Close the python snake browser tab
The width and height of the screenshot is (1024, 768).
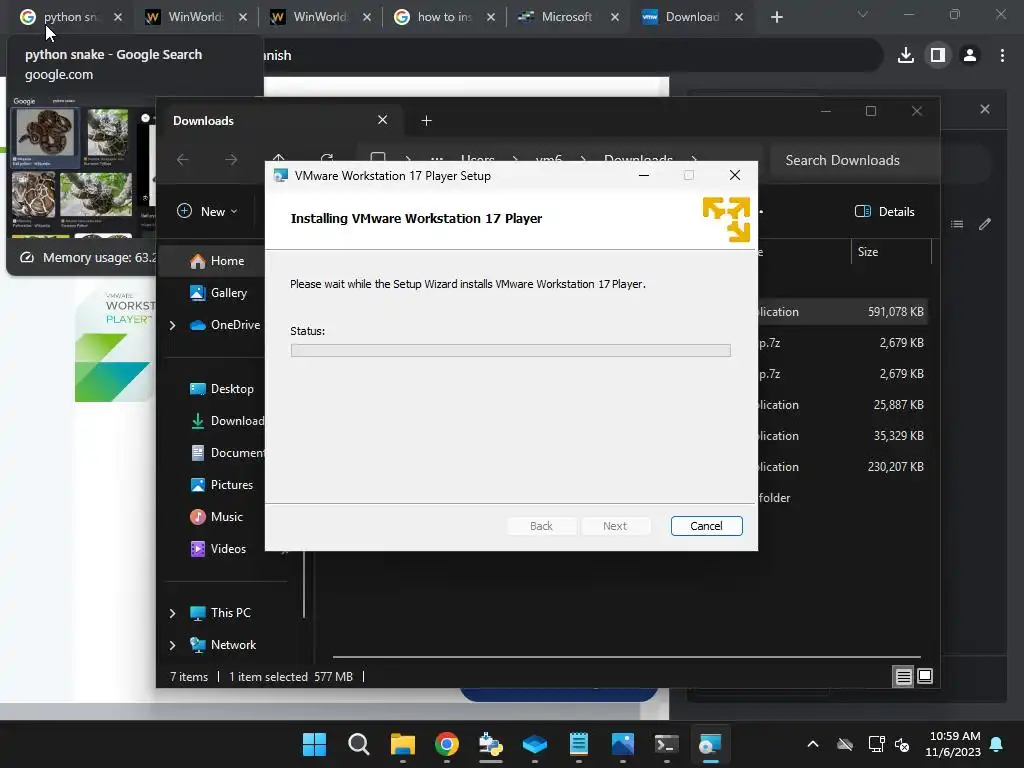tap(118, 17)
